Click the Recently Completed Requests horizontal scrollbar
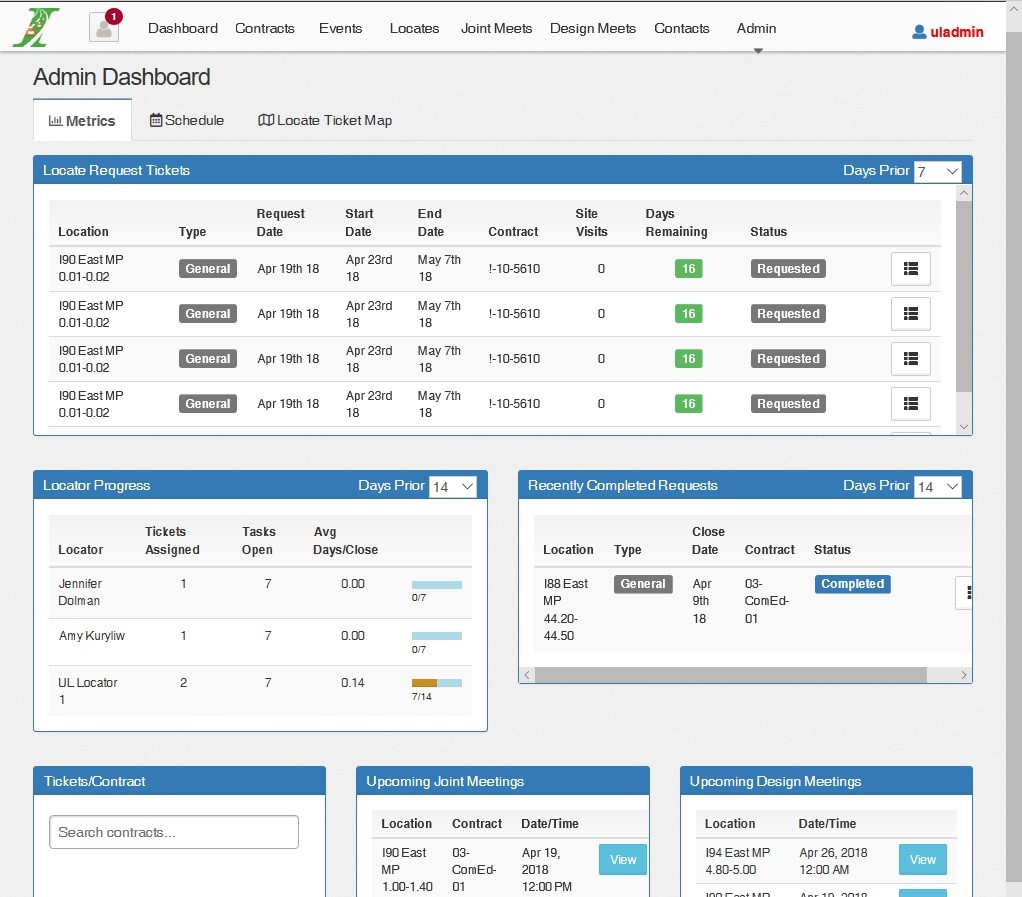 click(730, 675)
